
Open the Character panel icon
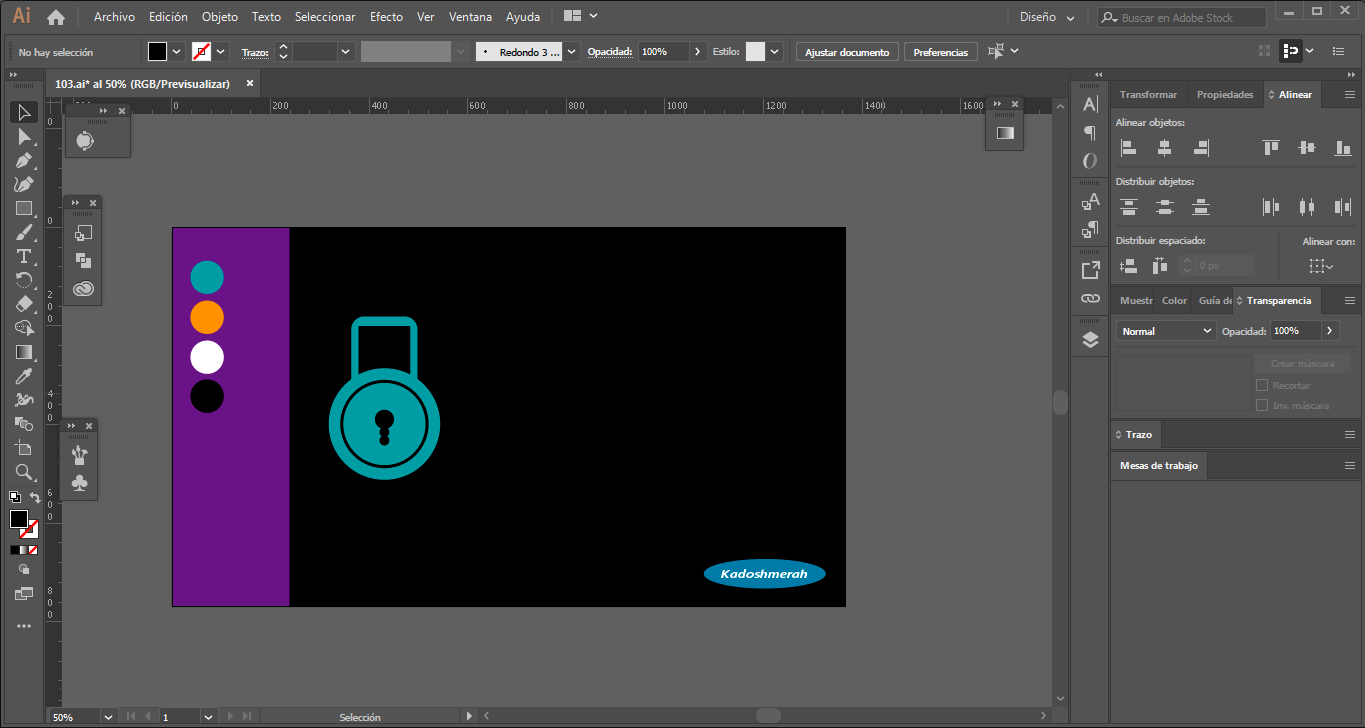1090,104
